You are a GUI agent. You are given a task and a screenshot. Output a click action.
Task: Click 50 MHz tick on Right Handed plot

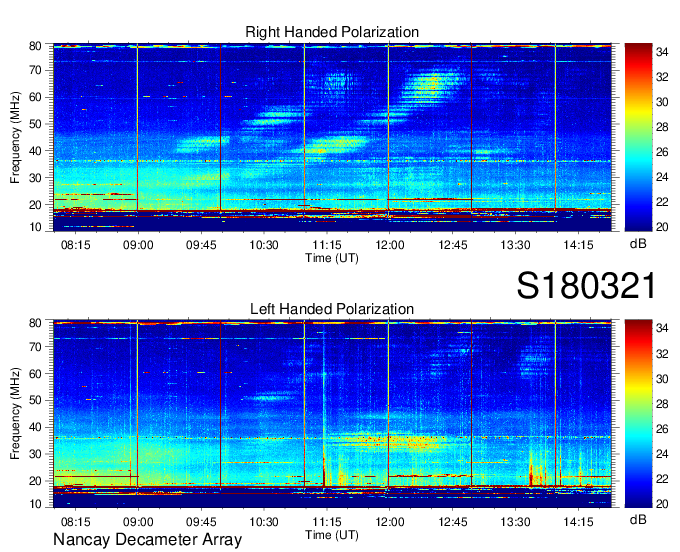pos(35,124)
